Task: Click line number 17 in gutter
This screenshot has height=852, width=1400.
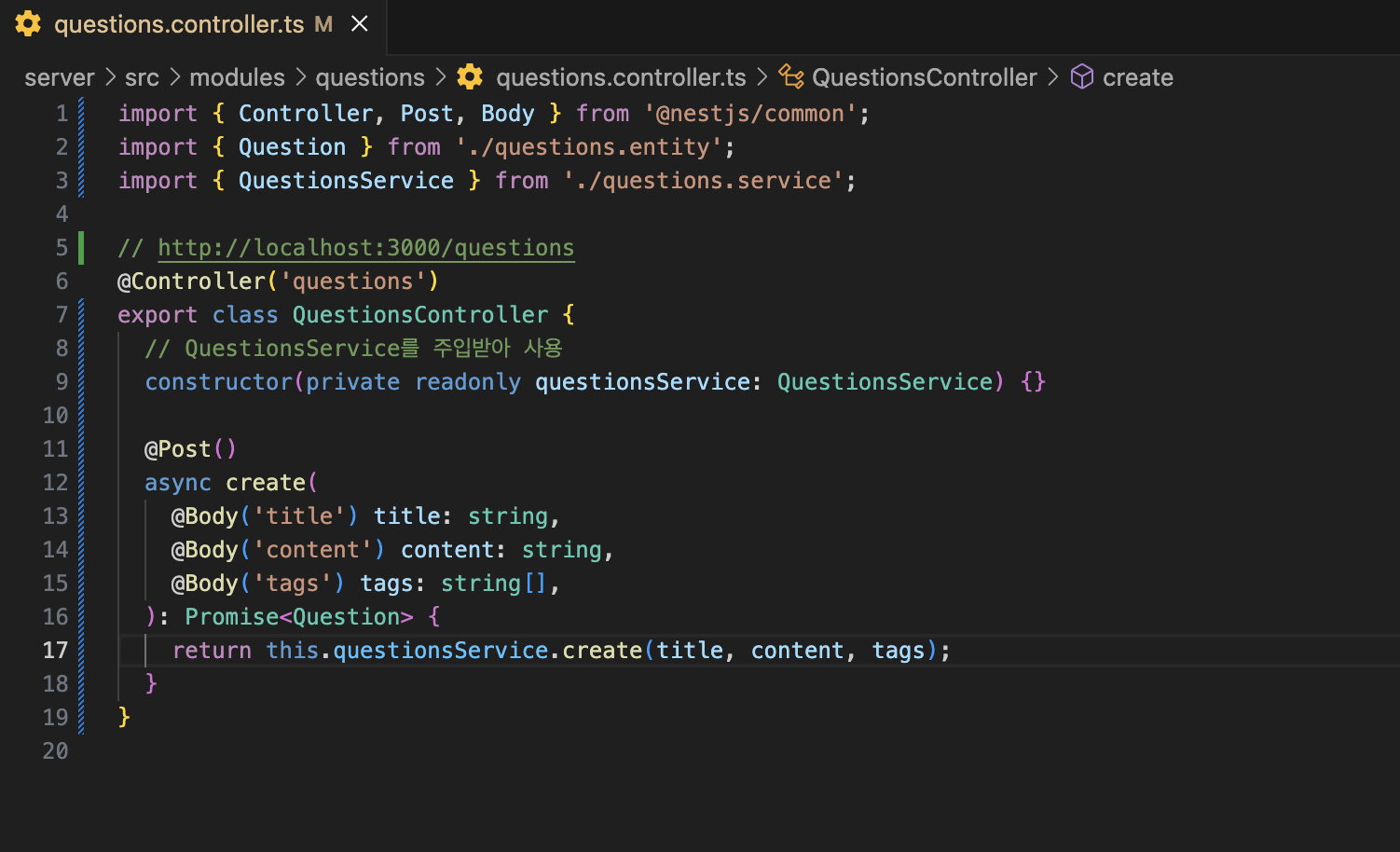Action: 55,651
